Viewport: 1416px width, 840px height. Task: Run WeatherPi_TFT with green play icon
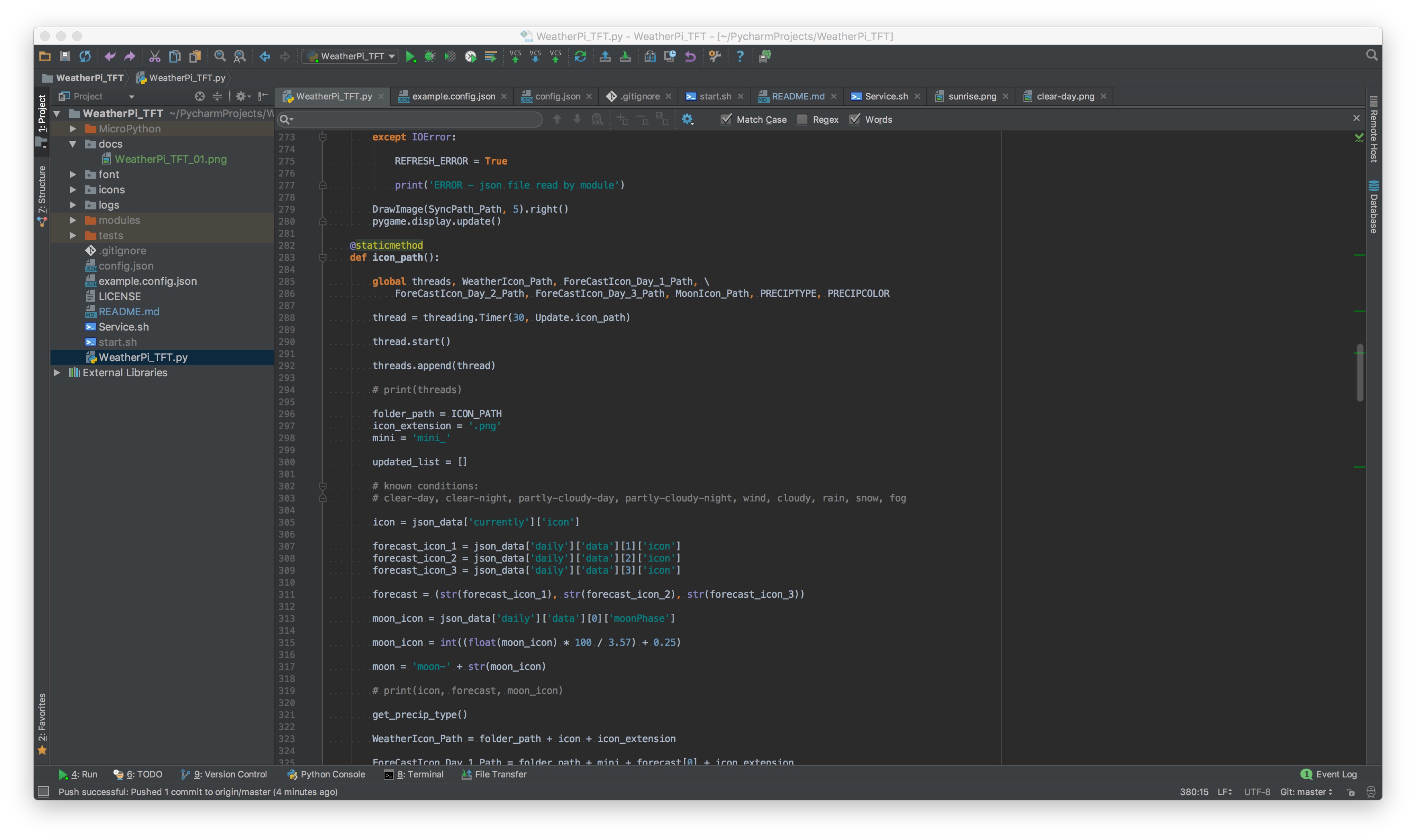point(411,57)
